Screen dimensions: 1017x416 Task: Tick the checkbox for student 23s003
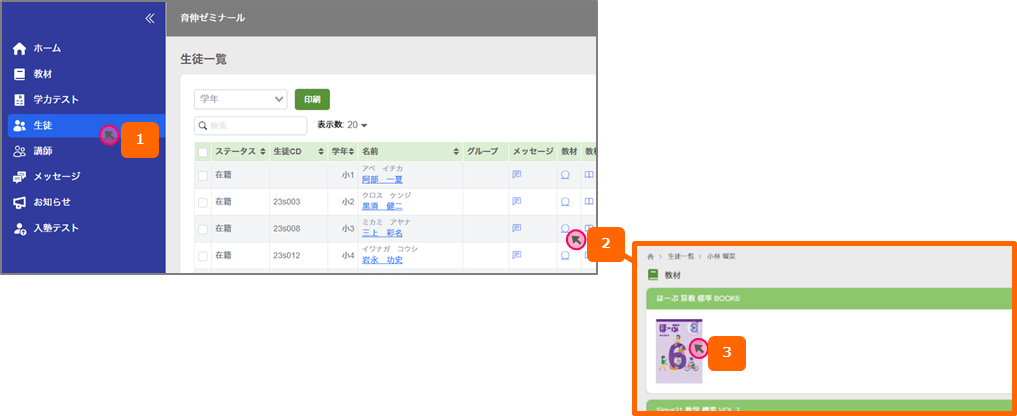click(203, 202)
